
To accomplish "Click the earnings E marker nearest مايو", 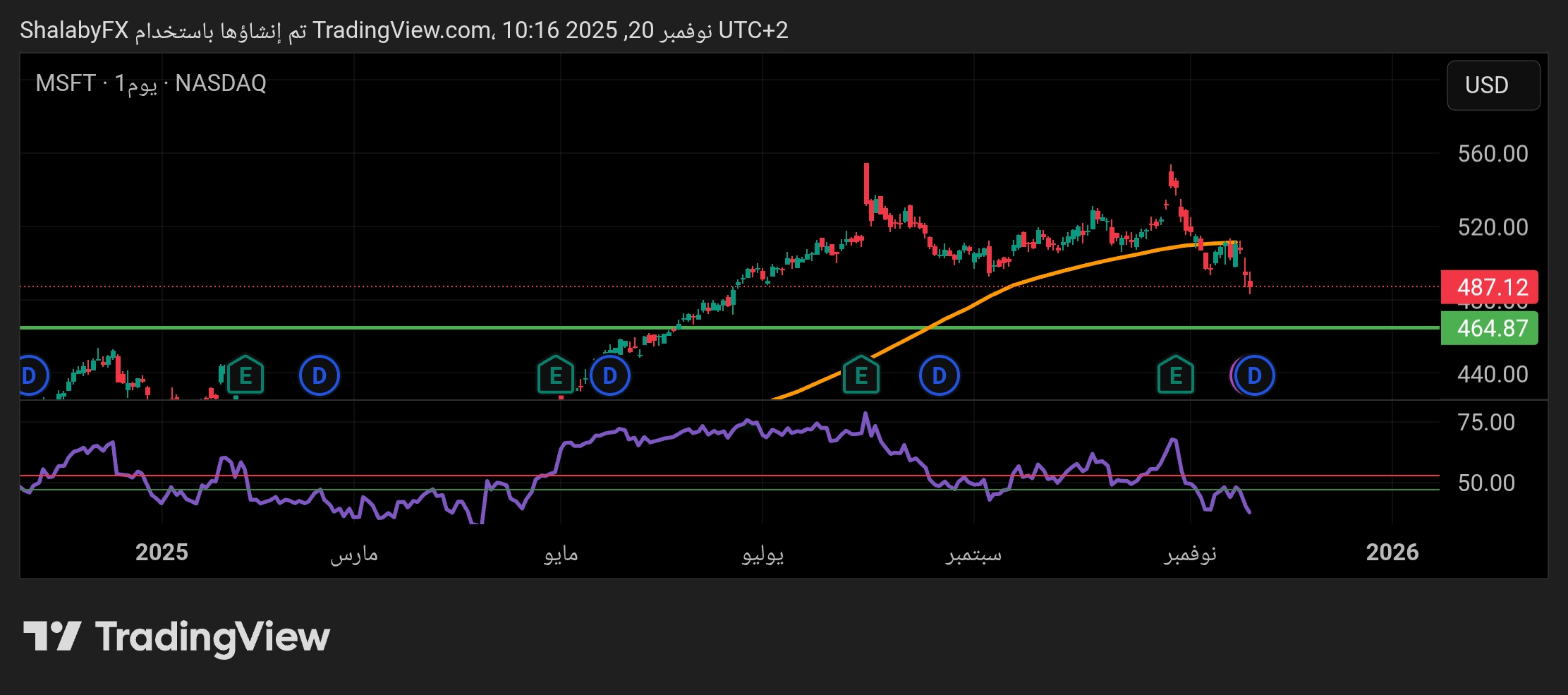I will (556, 375).
